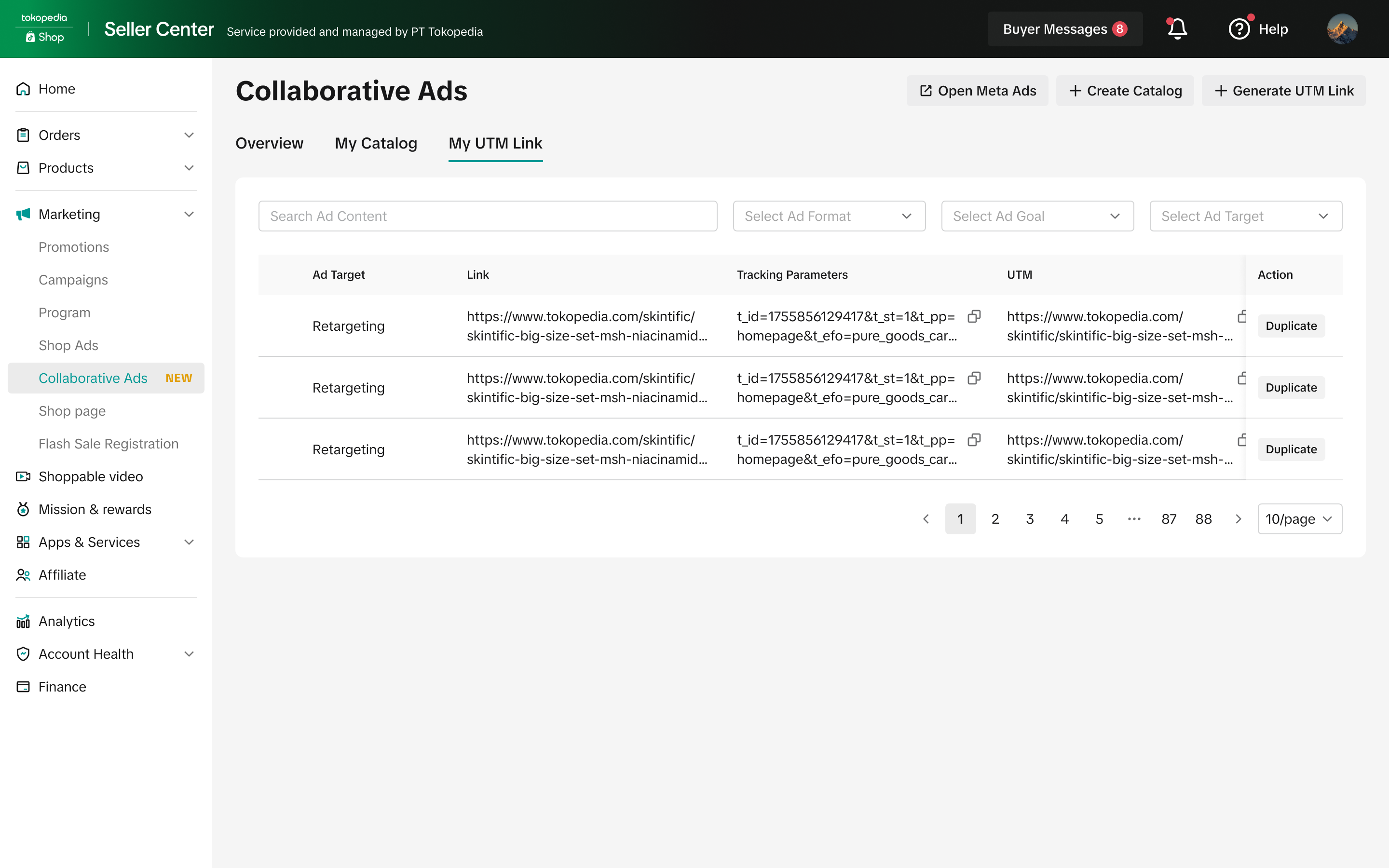Click the Tokopedia Shop logo
This screenshot has height=868, width=1389.
tap(44, 29)
